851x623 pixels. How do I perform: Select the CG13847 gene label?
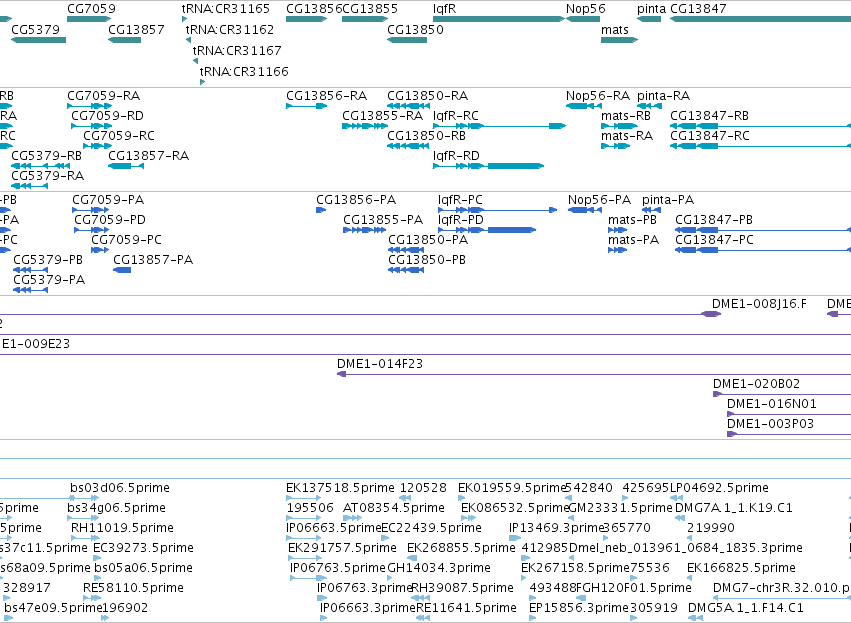coord(698,9)
